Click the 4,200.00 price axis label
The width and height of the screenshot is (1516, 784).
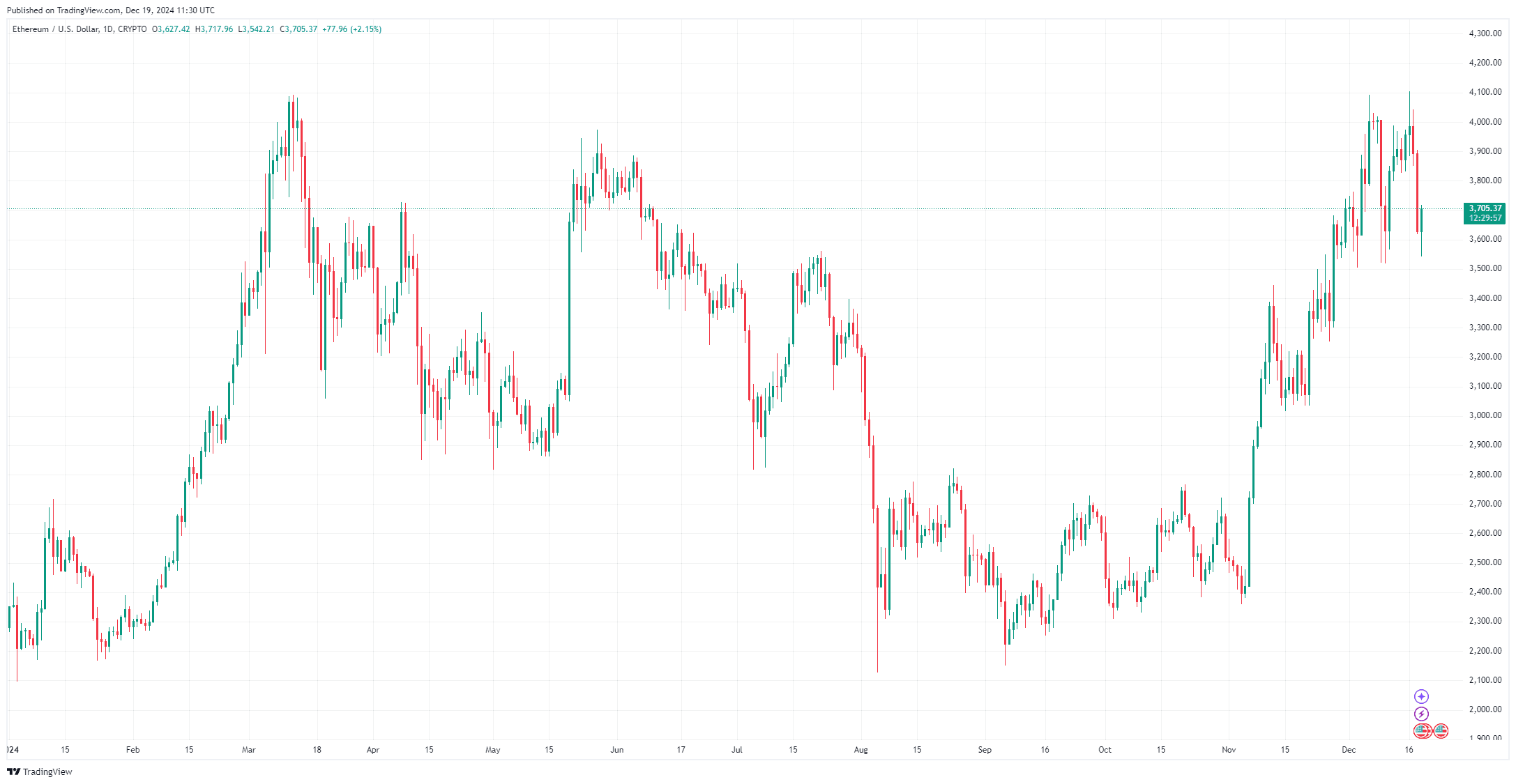coord(1485,63)
